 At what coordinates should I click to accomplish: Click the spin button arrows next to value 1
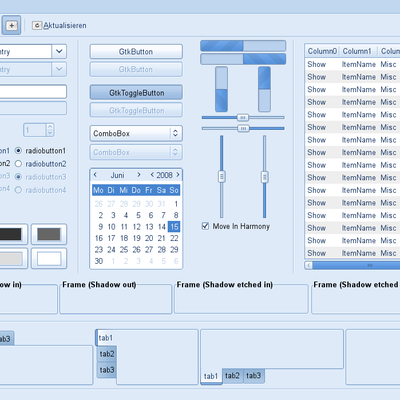click(50, 130)
